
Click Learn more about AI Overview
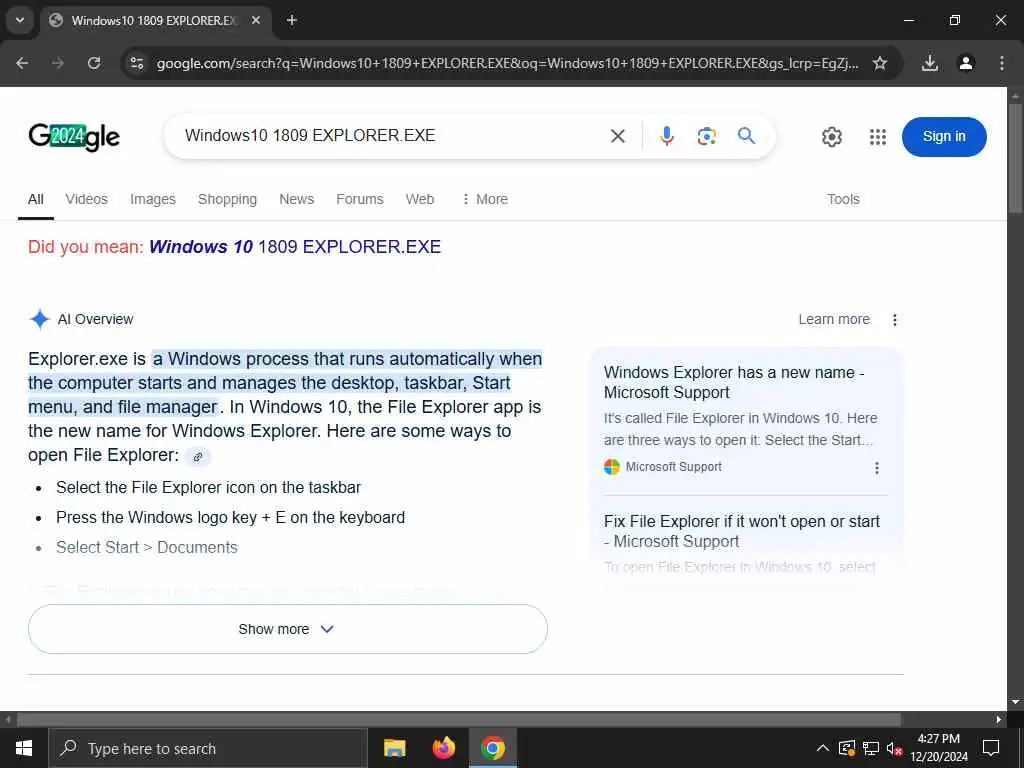click(834, 319)
